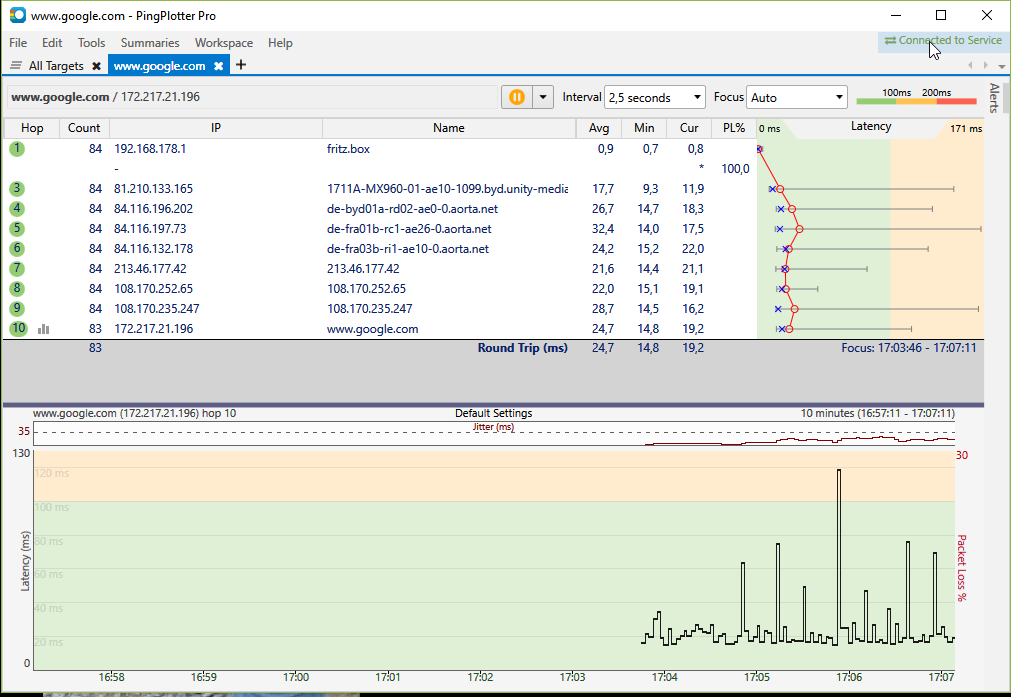Viewport: 1011px width, 697px height.
Task: Click IP 213.46.177.42
Action: pyautogui.click(x=150, y=269)
